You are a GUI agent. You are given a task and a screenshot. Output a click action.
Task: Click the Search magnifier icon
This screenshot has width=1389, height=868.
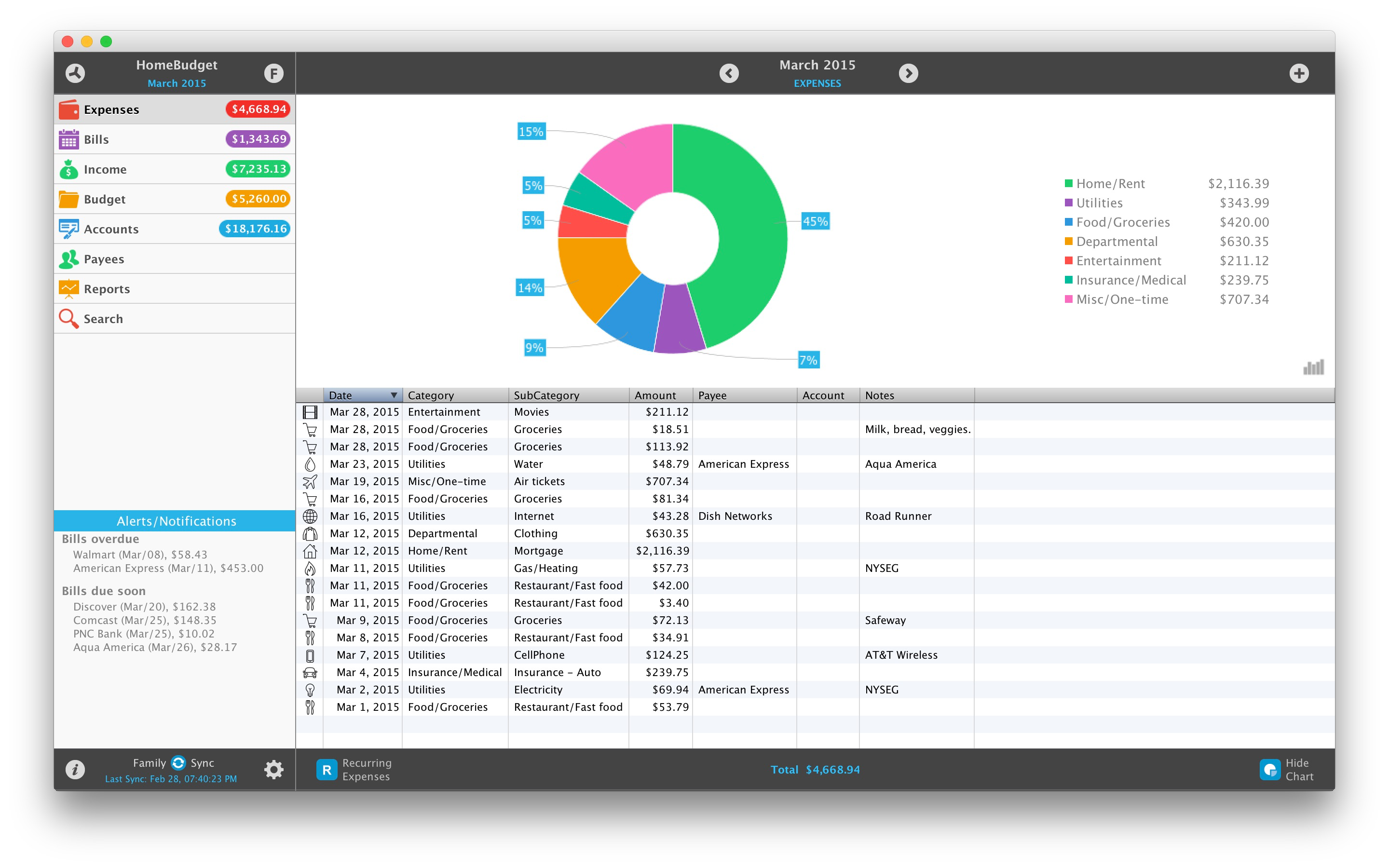[x=69, y=318]
